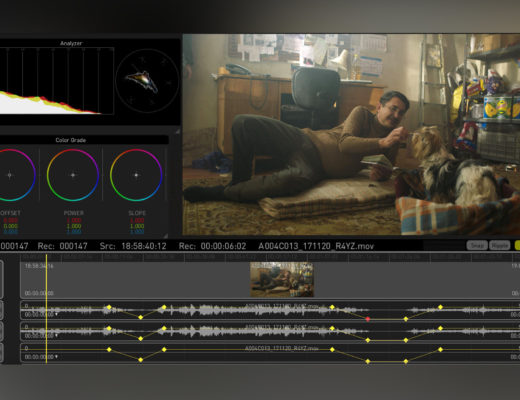Screen dimensions: 520x400
Task: Enable the Snap button
Action: click(477, 245)
